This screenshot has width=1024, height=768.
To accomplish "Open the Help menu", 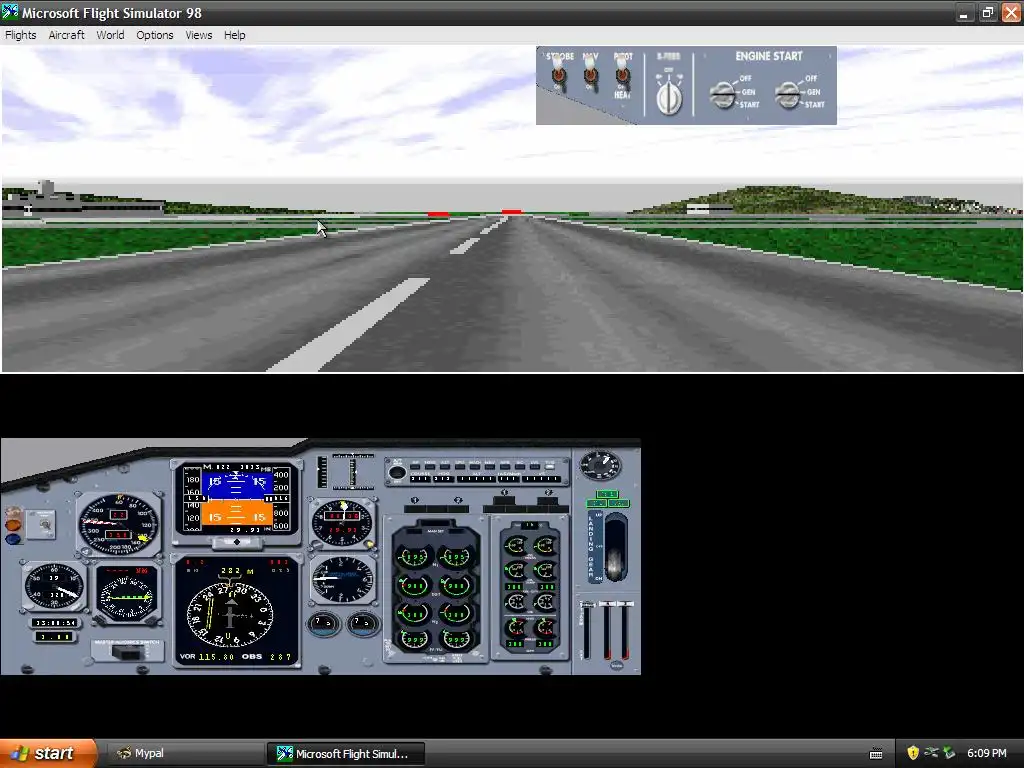I will 234,35.
